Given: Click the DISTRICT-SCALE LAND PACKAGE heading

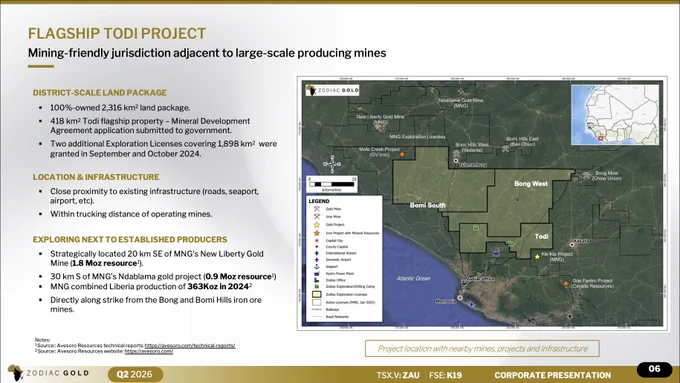Looking at the screenshot, I should coord(100,92).
